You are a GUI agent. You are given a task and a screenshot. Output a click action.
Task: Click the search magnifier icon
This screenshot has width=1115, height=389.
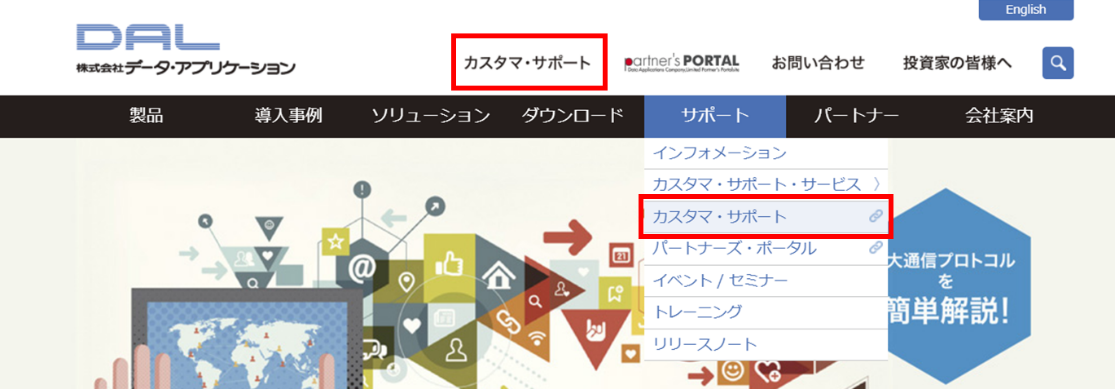[x=1058, y=63]
